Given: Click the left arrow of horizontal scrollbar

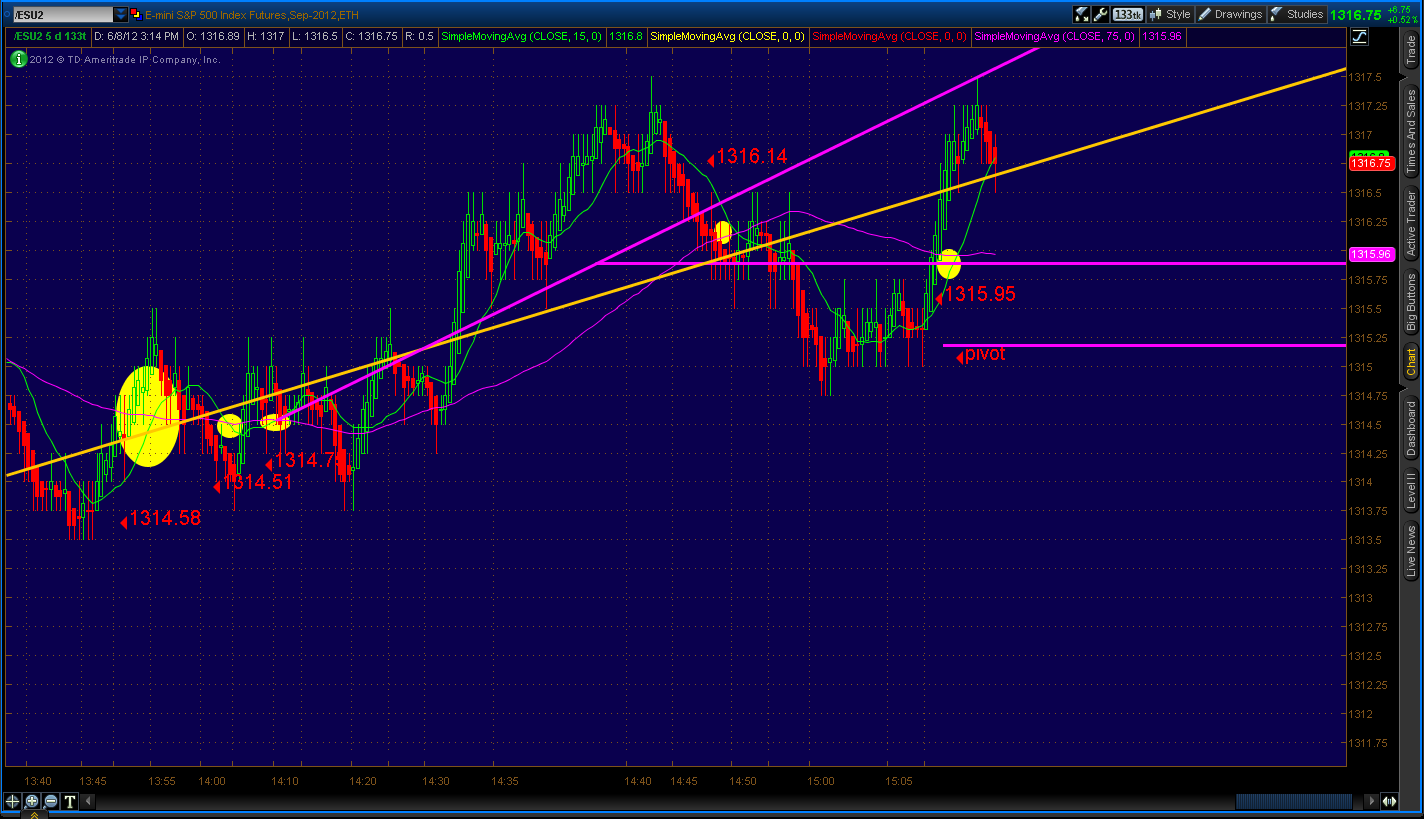Looking at the screenshot, I should (x=88, y=801).
